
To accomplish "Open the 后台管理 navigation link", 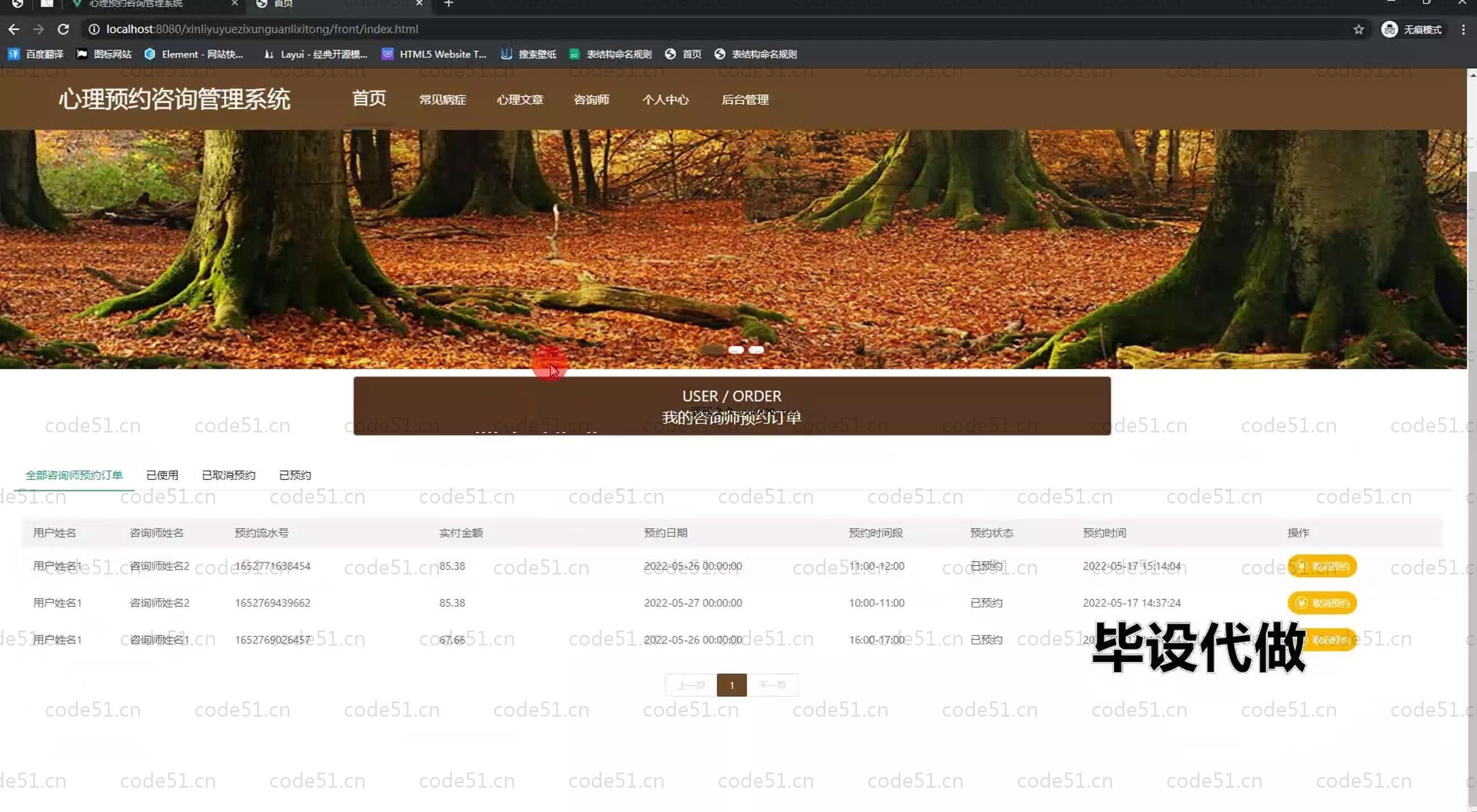I will [745, 100].
